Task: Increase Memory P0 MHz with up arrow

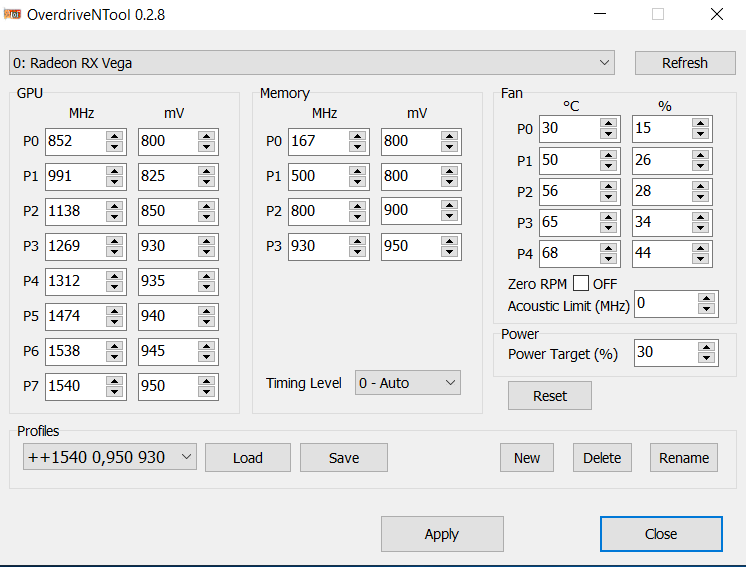Action: click(x=357, y=137)
